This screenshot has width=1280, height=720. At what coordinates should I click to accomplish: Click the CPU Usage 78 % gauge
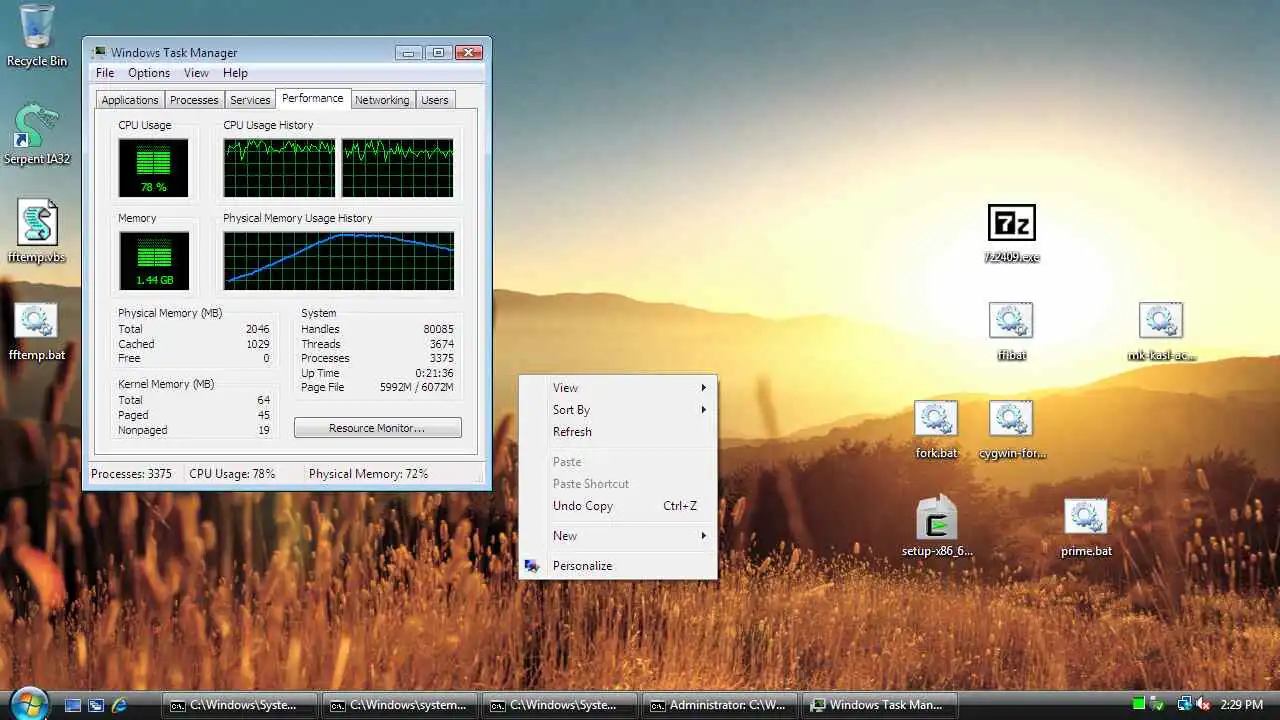tap(153, 168)
